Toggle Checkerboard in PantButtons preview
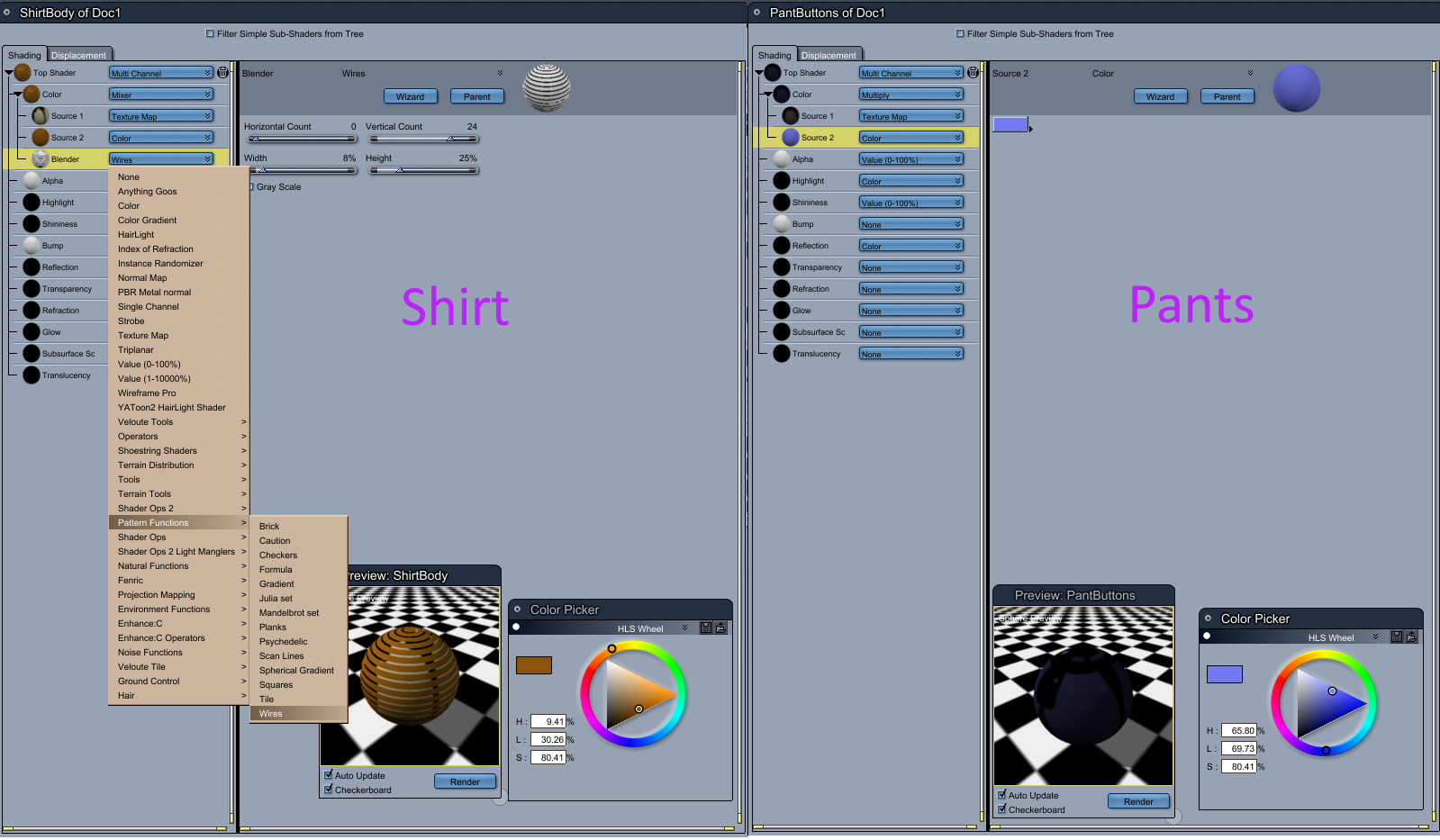The width and height of the screenshot is (1440, 840). pos(1002,808)
